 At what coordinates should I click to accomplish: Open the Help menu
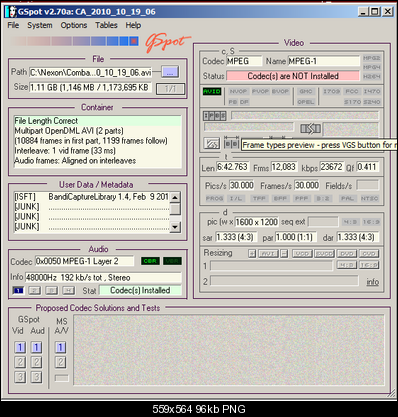tap(133, 25)
